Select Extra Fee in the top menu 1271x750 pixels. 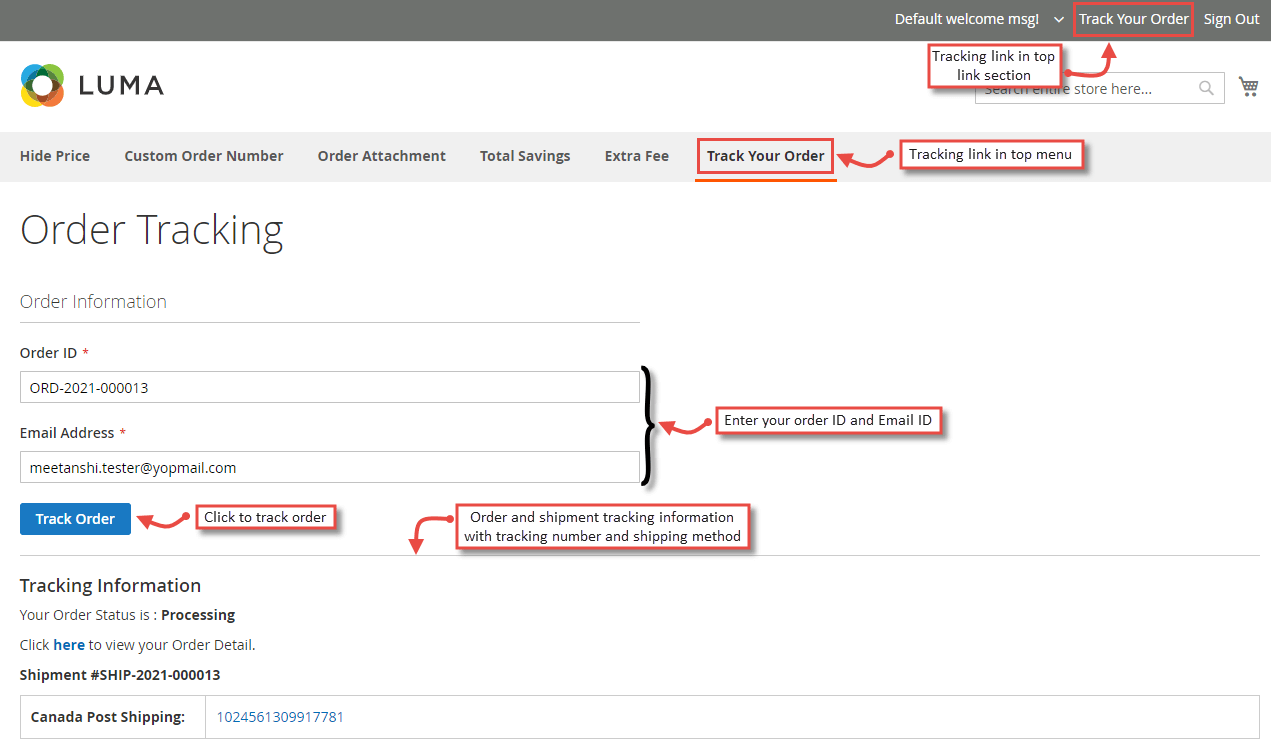[x=636, y=156]
